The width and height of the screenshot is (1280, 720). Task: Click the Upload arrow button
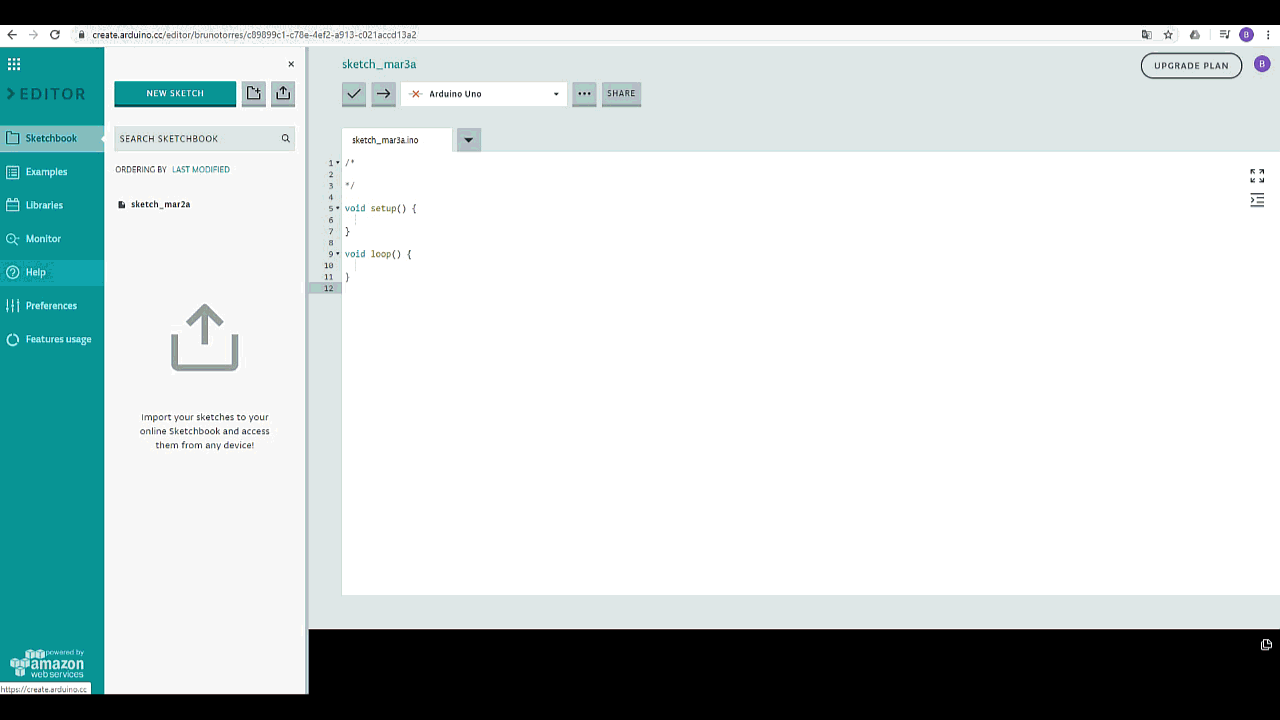[x=383, y=94]
